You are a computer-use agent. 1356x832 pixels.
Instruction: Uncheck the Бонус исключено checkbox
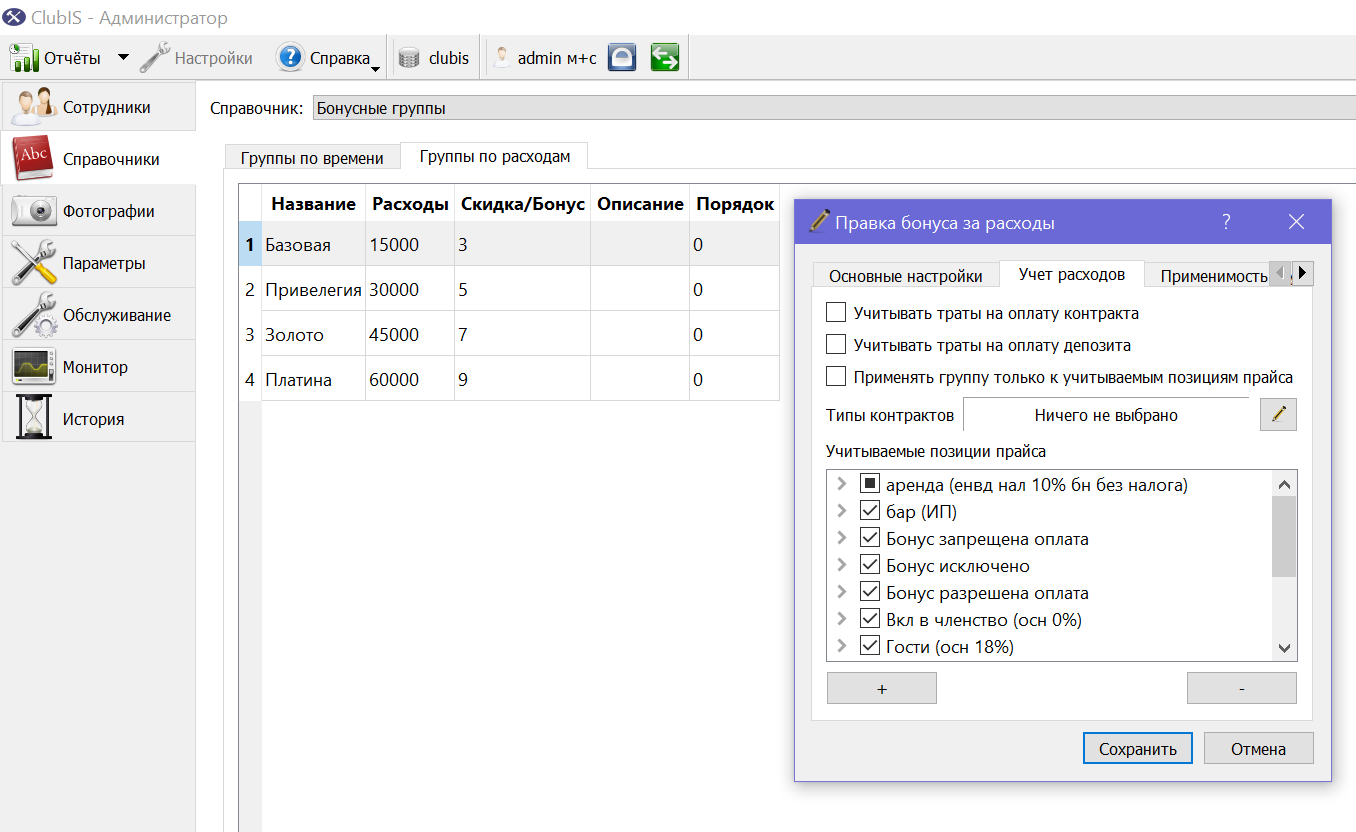pyautogui.click(x=869, y=565)
